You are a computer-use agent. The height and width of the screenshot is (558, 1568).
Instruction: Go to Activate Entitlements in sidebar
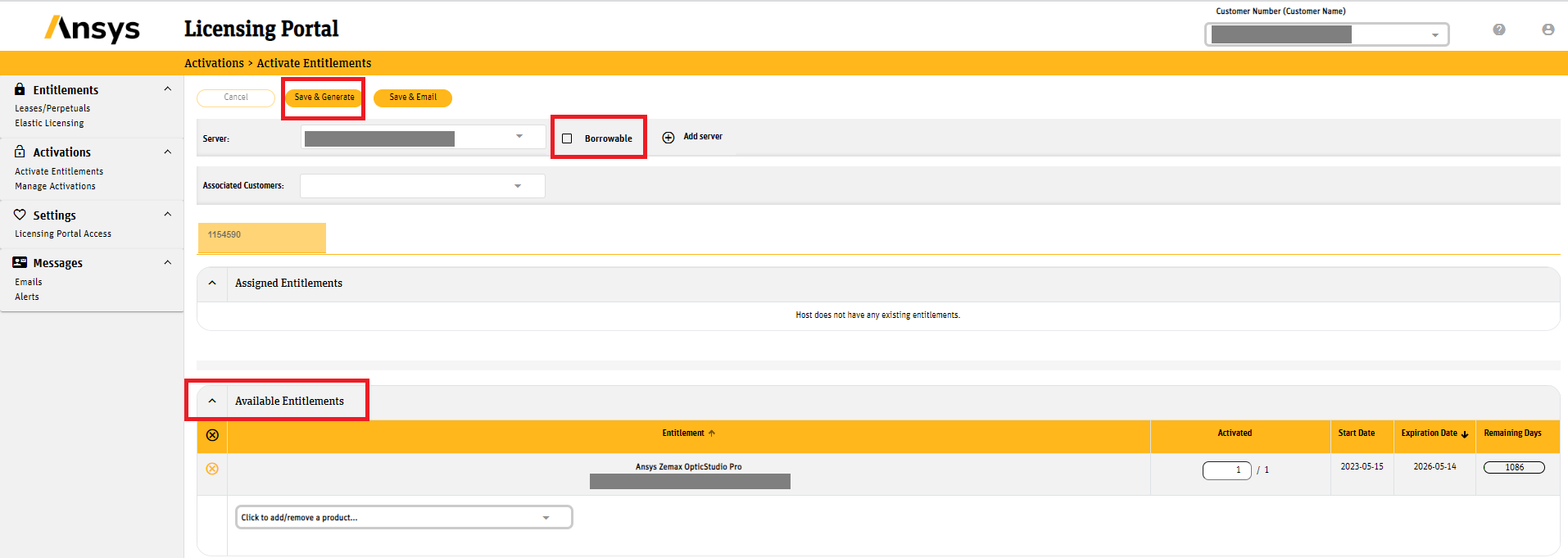[59, 171]
